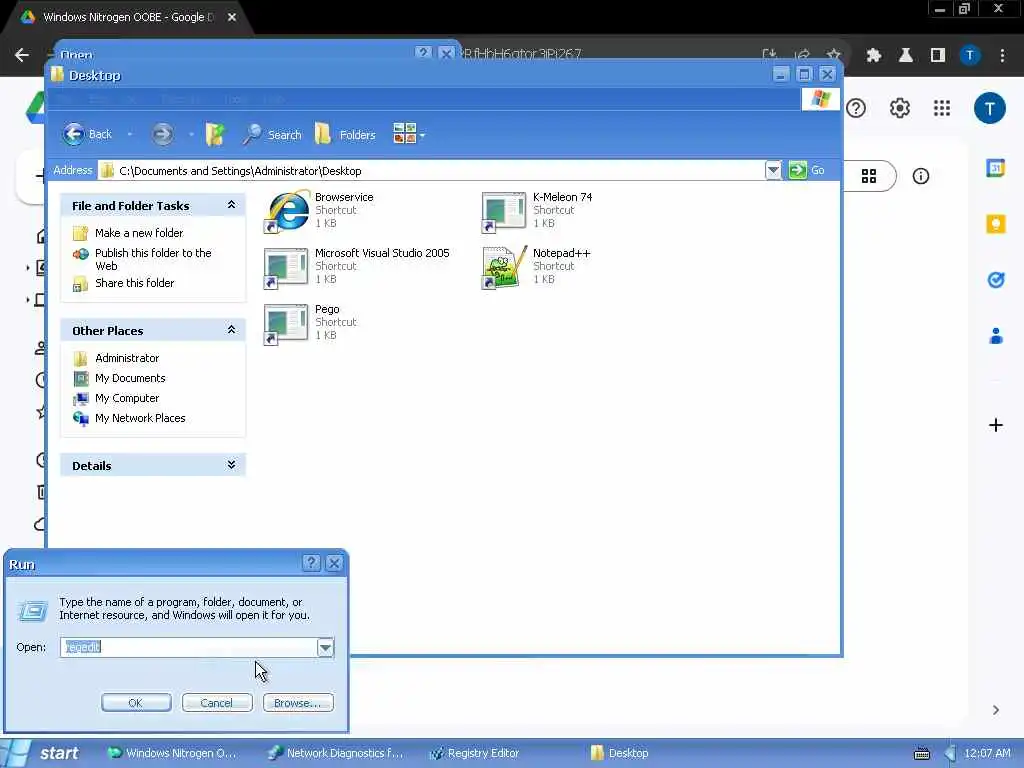Open the Chrome three-dot menu

pos(1002,56)
